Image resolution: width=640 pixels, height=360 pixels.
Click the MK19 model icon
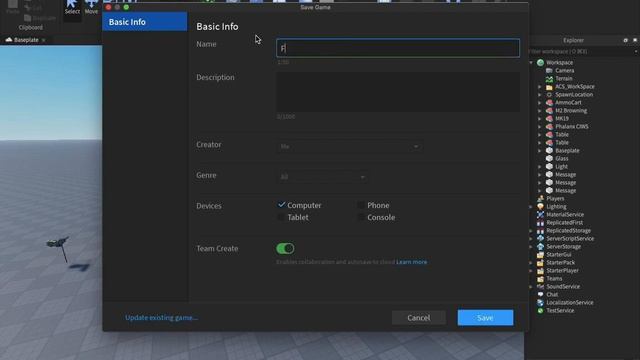tap(549, 118)
